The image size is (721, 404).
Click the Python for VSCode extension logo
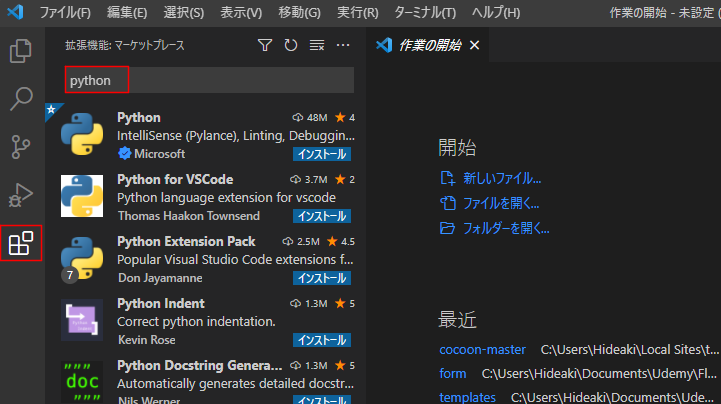point(82,196)
